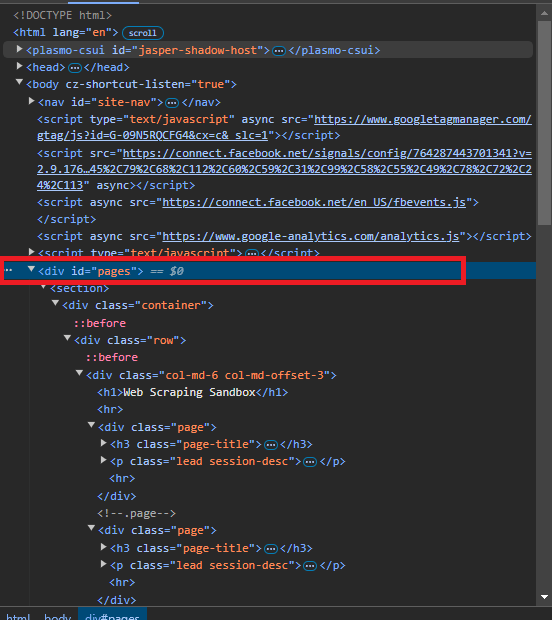Expand the plasmo-csui node
Image resolution: width=552 pixels, height=620 pixels.
(19, 49)
